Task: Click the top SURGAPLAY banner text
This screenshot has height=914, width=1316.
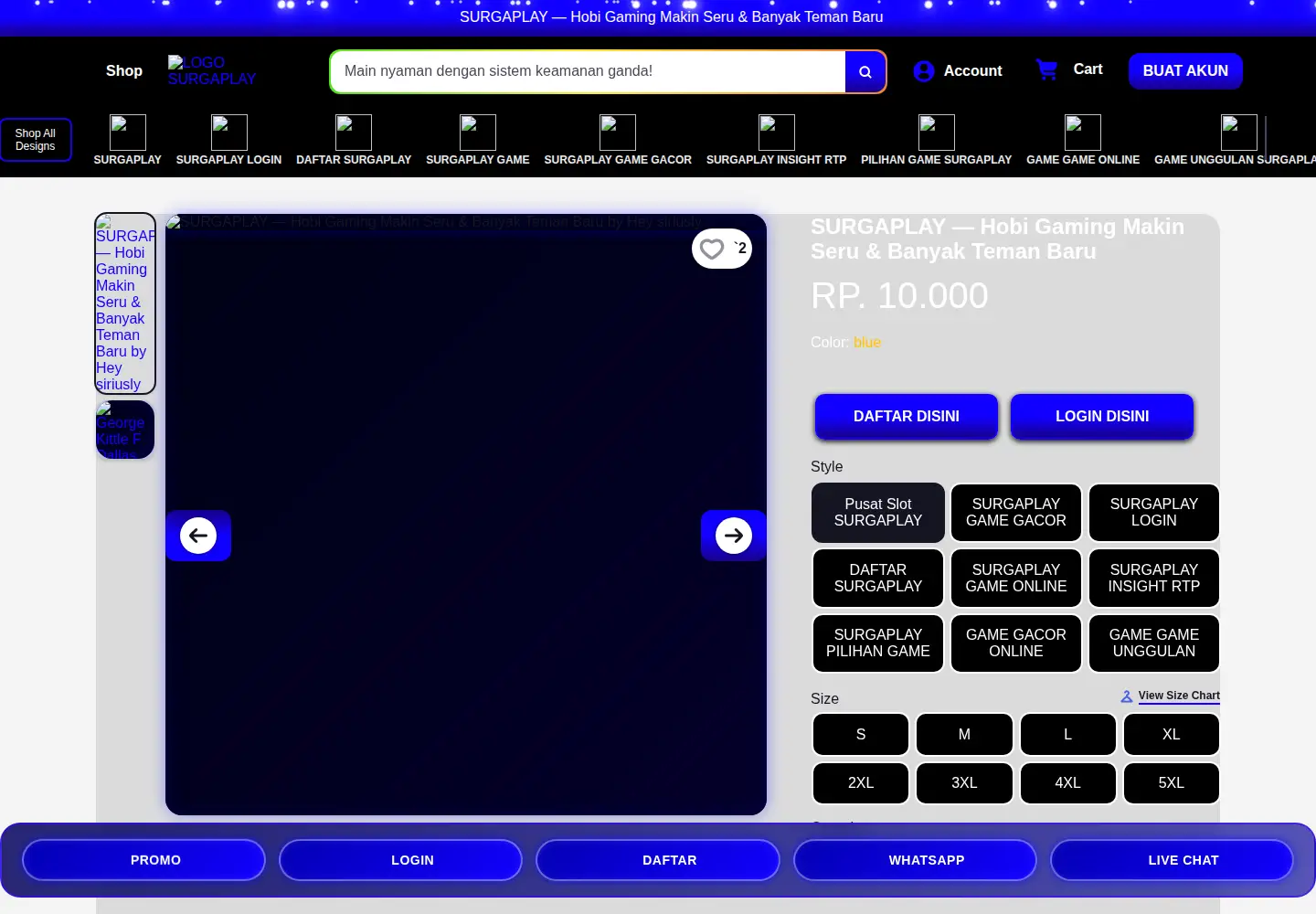Action: 672,17
